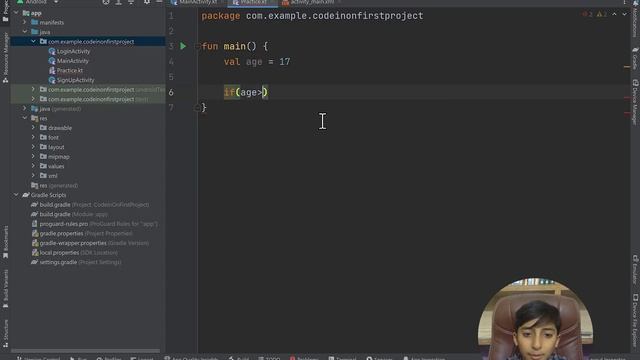Collapse the app module node
The width and height of the screenshot is (640, 360).
tap(16, 13)
